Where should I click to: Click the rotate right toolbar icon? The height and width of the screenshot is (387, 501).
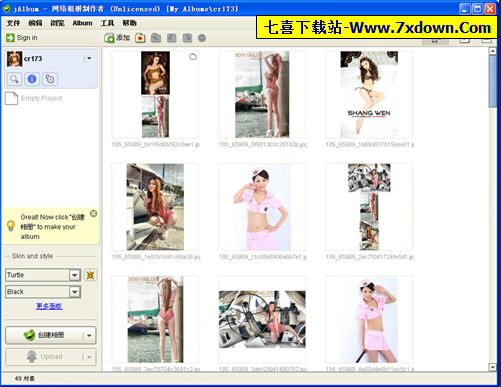tap(187, 38)
